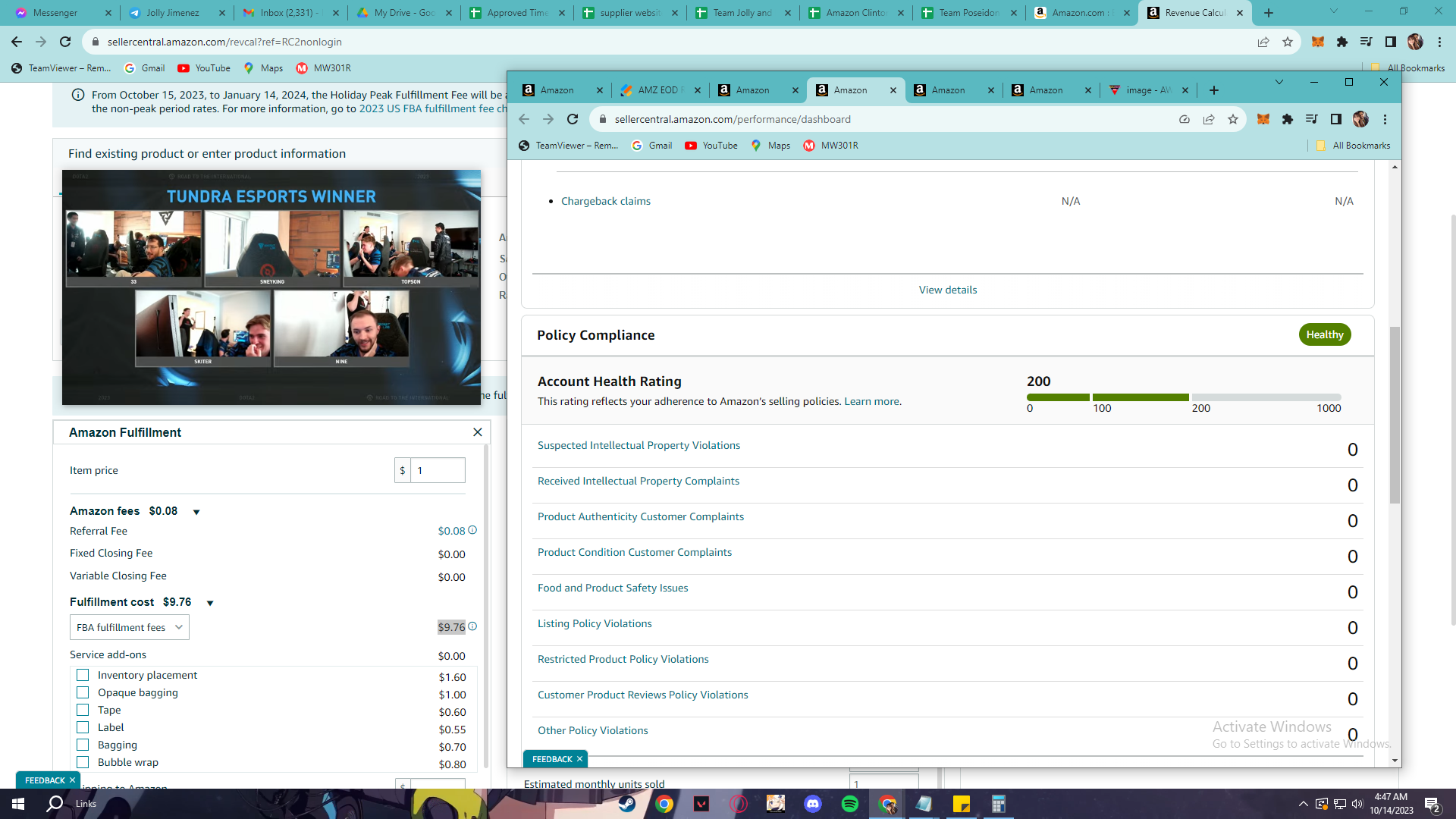This screenshot has width=1456, height=819.
Task: Enable the Inventory placement add-on
Action: point(83,675)
